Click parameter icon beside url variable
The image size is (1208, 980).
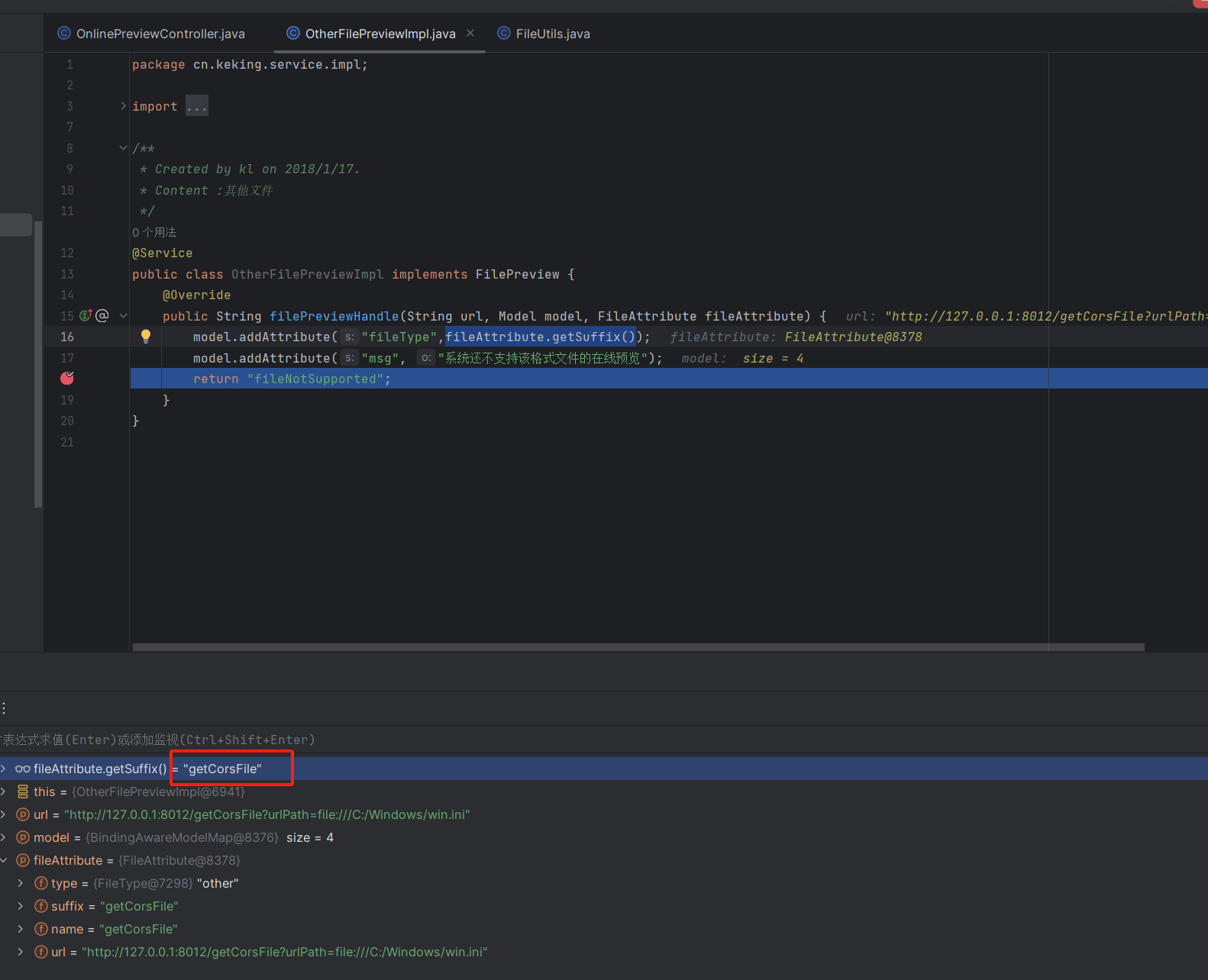(23, 814)
